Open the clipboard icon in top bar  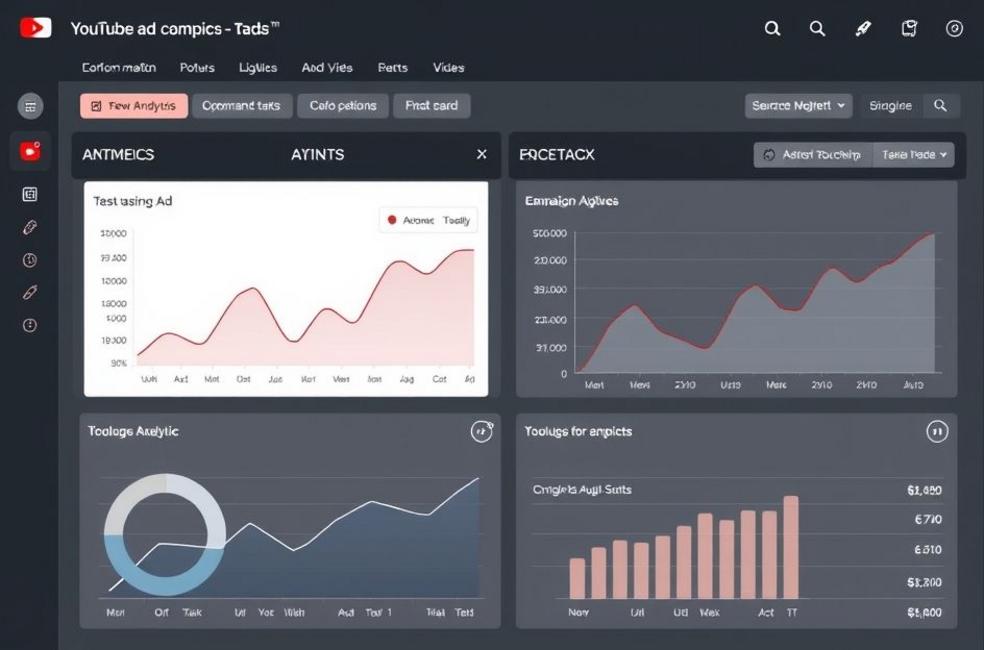point(909,29)
